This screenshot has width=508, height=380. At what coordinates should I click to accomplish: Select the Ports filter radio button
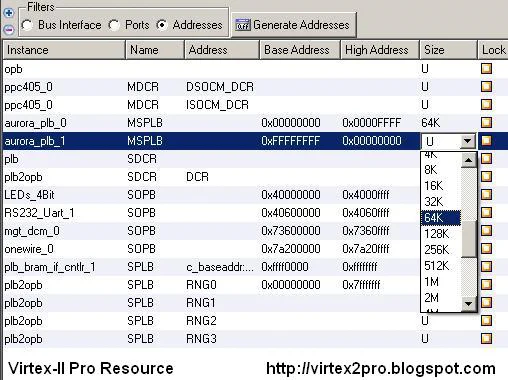[x=114, y=25]
